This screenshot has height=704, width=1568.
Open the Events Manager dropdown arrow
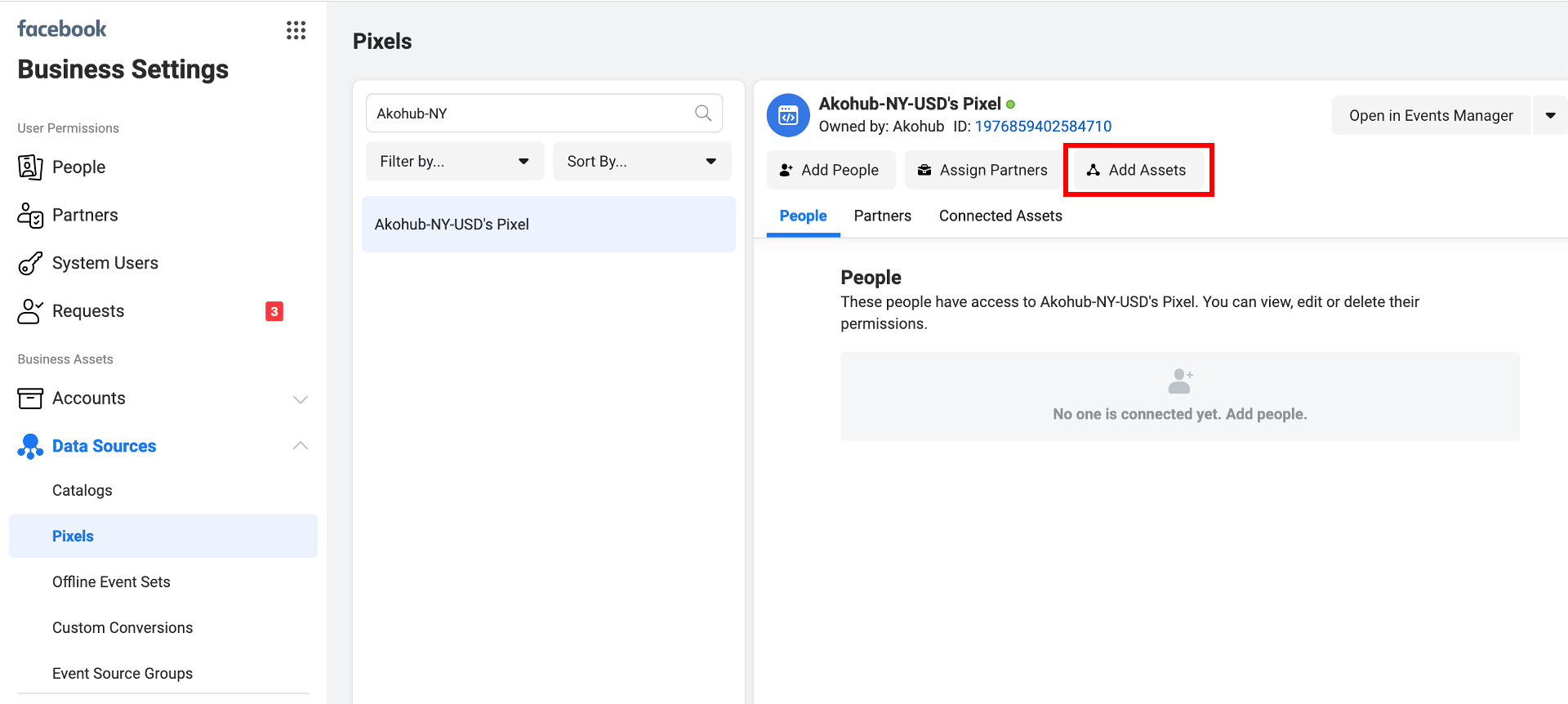click(x=1550, y=115)
